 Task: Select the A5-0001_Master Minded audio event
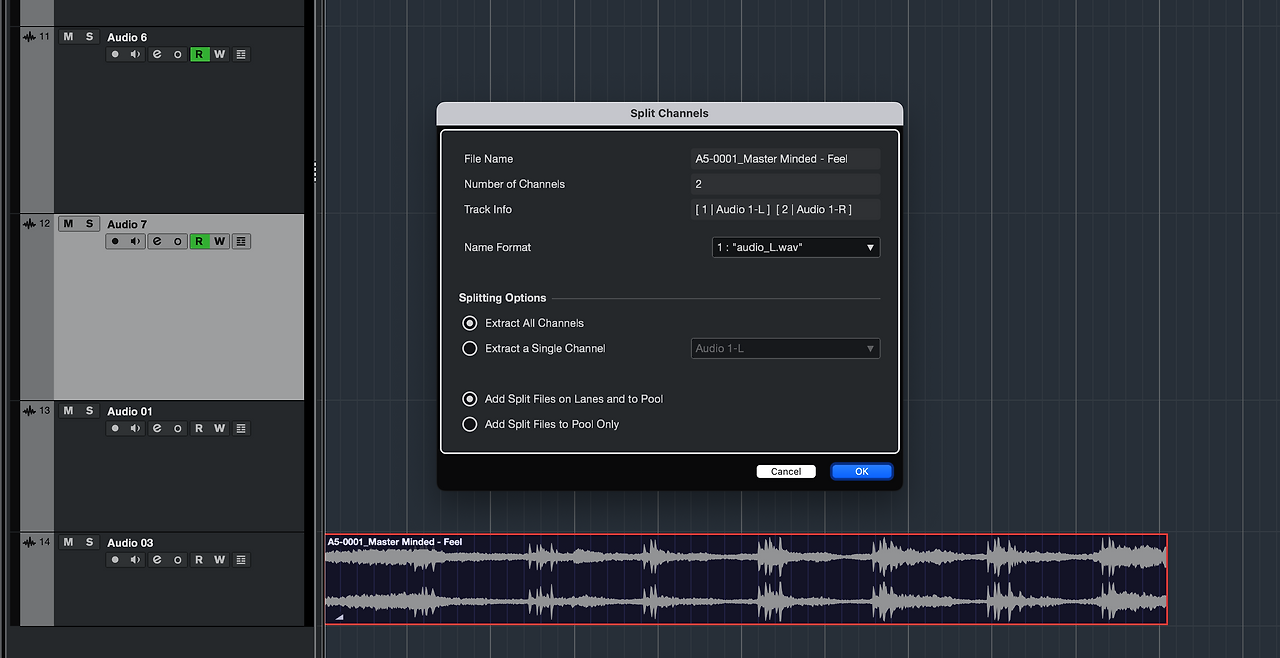coord(746,580)
